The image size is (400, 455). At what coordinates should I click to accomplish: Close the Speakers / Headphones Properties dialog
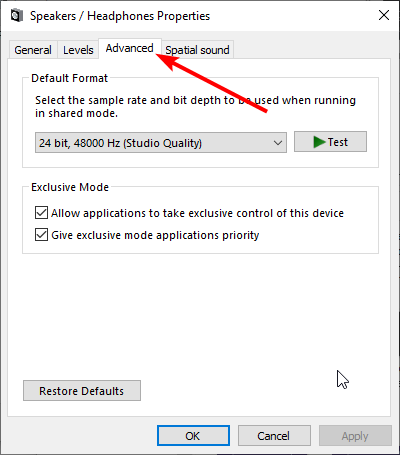[384, 15]
